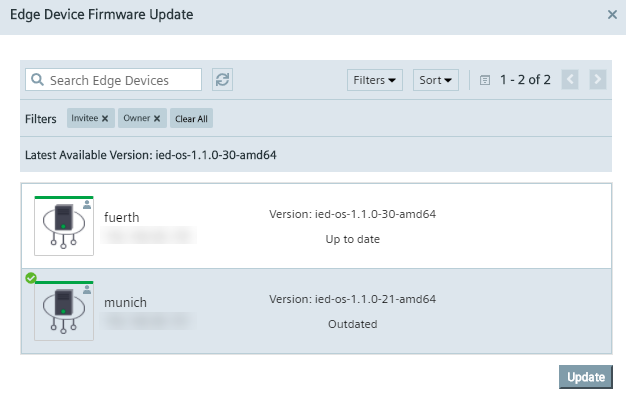The image size is (626, 397).
Task: Open the Filters dropdown
Action: tap(374, 80)
